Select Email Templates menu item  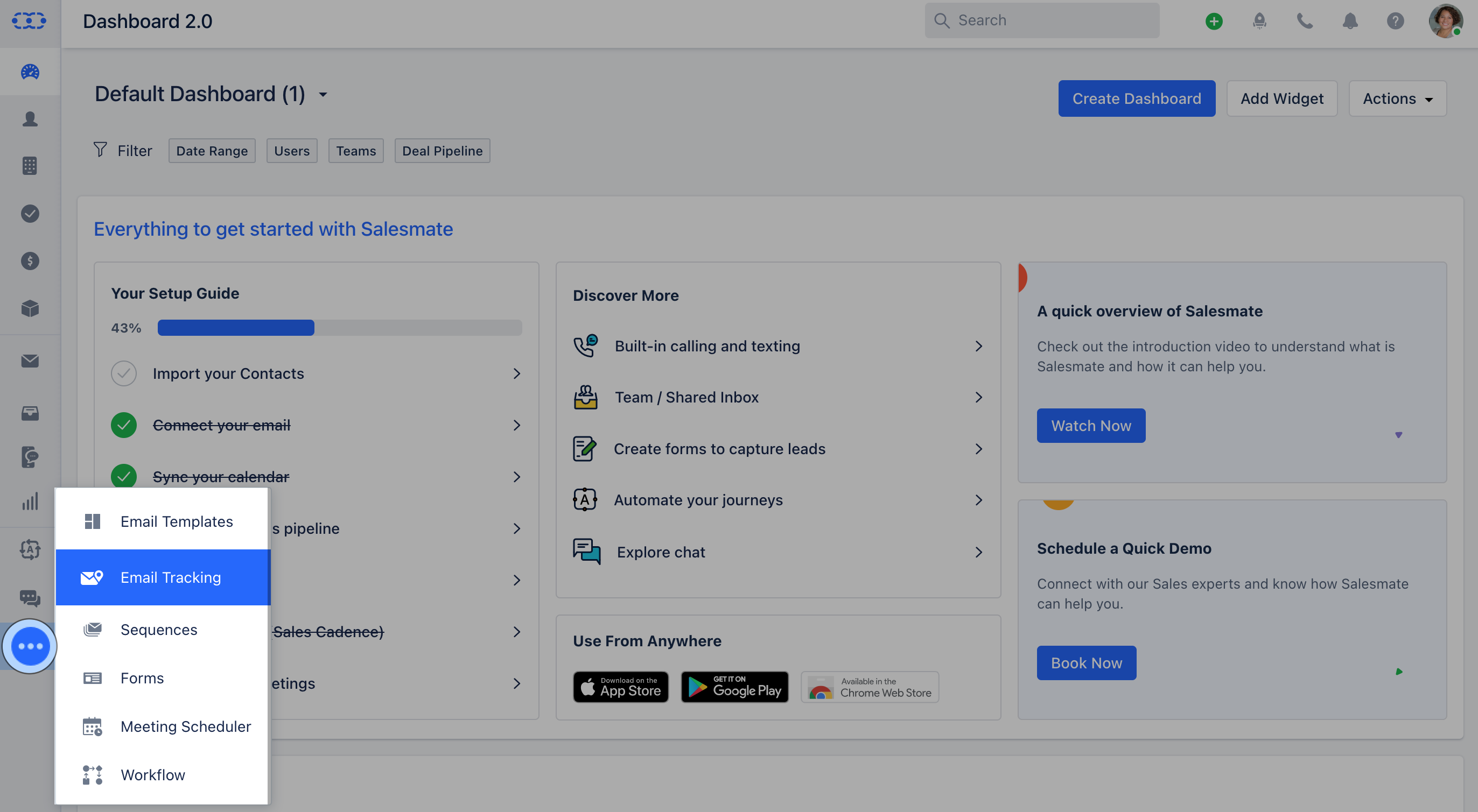coord(163,521)
